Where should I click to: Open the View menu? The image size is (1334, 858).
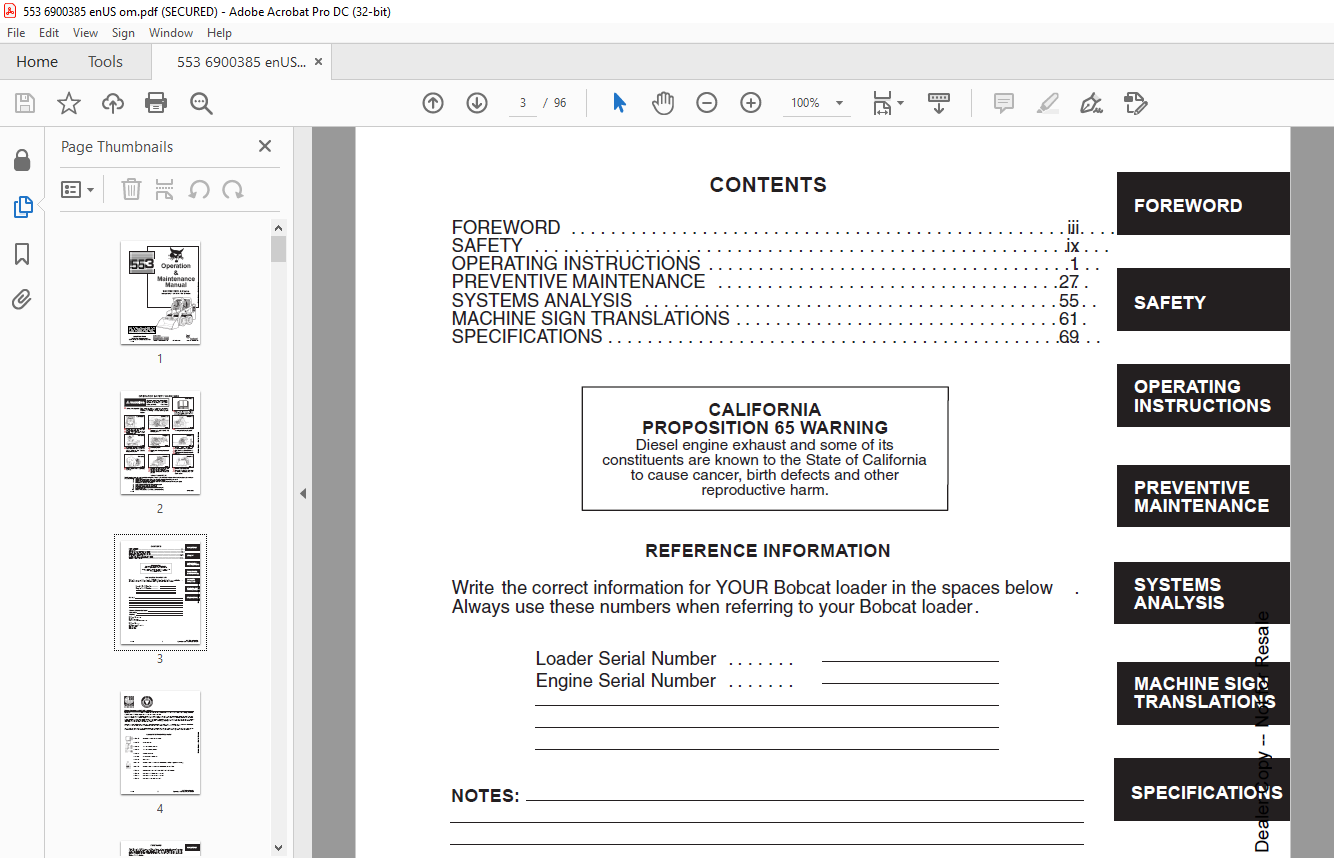pos(86,33)
